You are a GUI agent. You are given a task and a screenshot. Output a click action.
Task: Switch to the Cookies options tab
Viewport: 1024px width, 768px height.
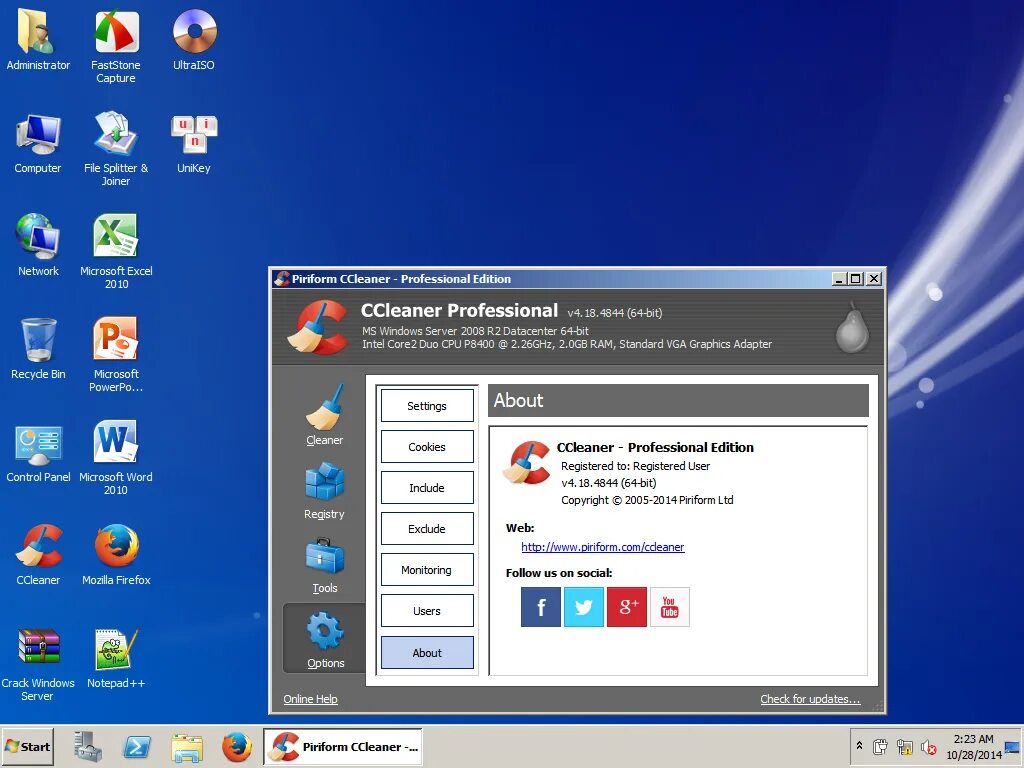click(x=427, y=447)
